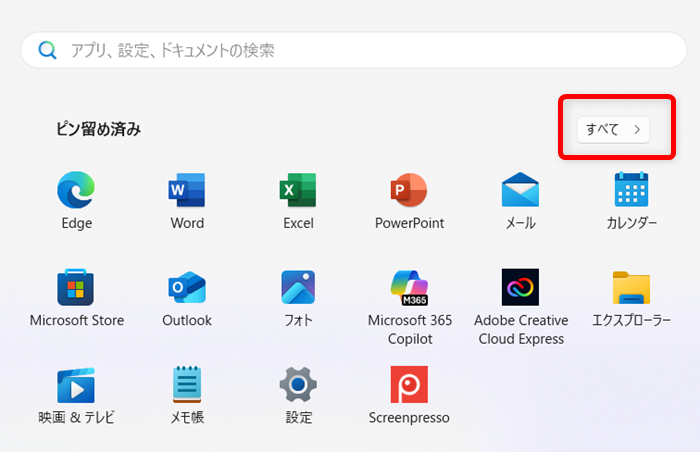
Task: Click the magnifying glass search icon
Action: (x=47, y=49)
